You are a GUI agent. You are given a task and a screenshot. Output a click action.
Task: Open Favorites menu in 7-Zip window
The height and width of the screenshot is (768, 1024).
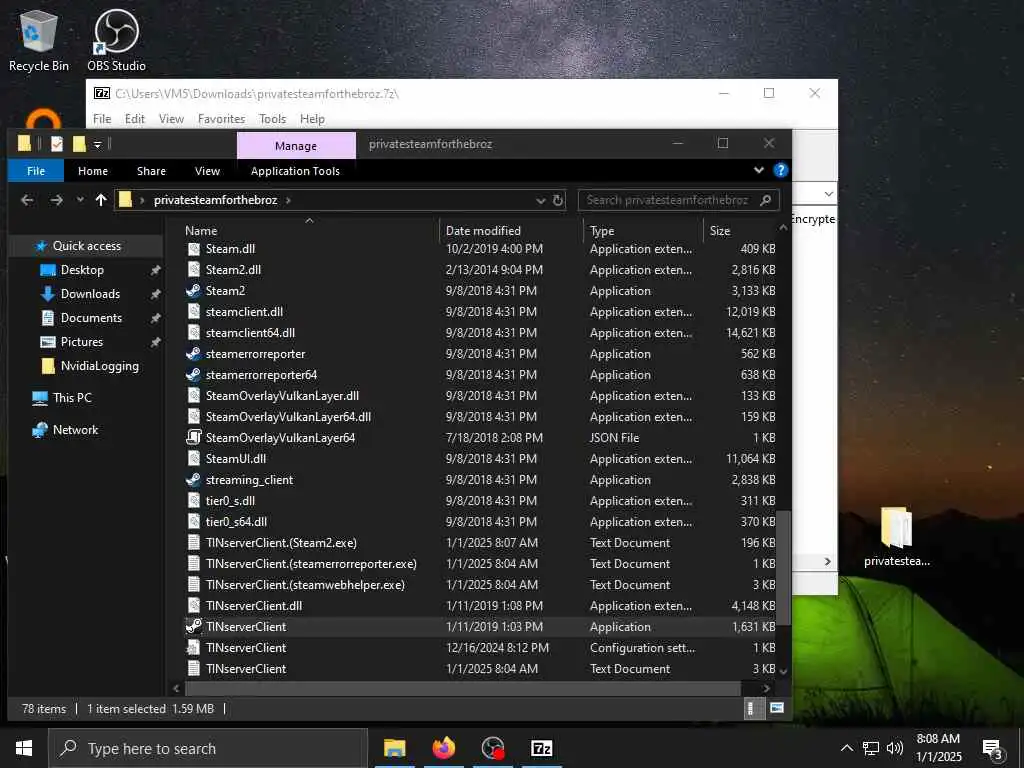pos(221,119)
